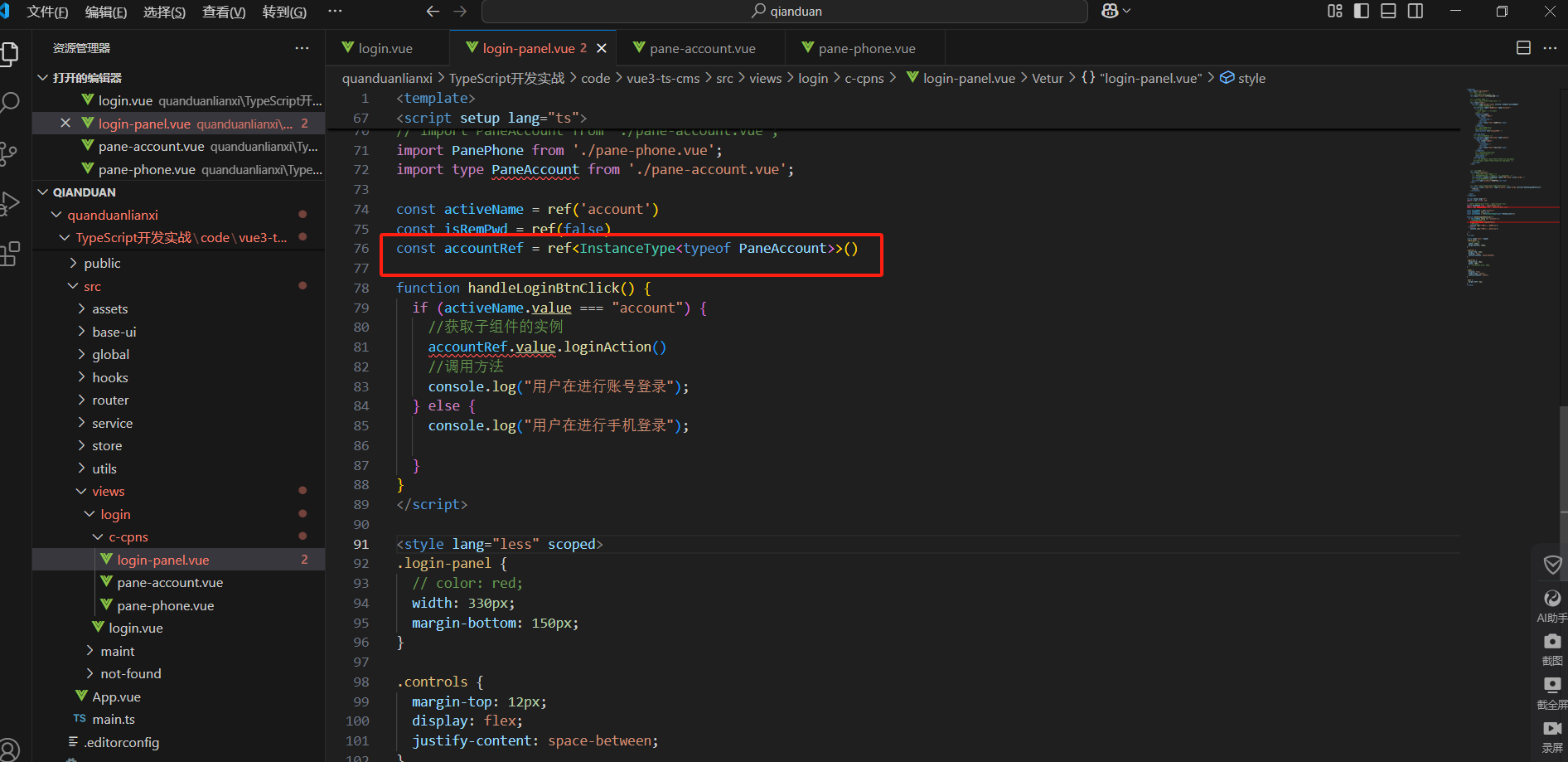Show more menu items via title ellipsis

(335, 12)
